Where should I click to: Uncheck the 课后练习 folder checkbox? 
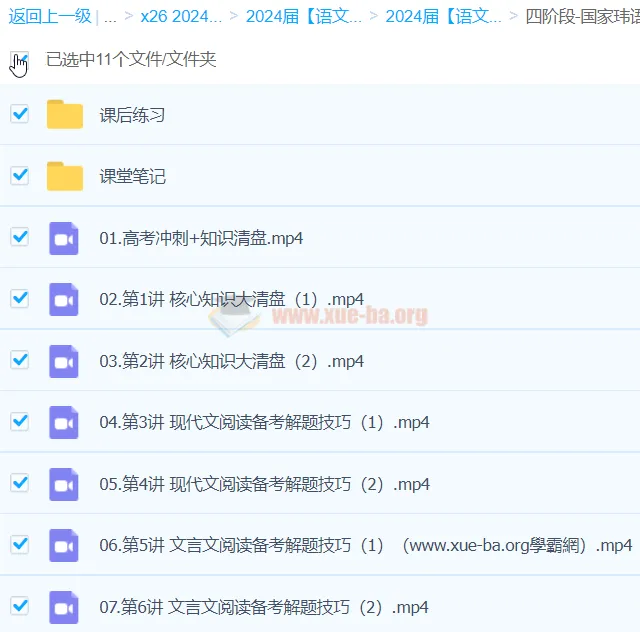tap(19, 114)
